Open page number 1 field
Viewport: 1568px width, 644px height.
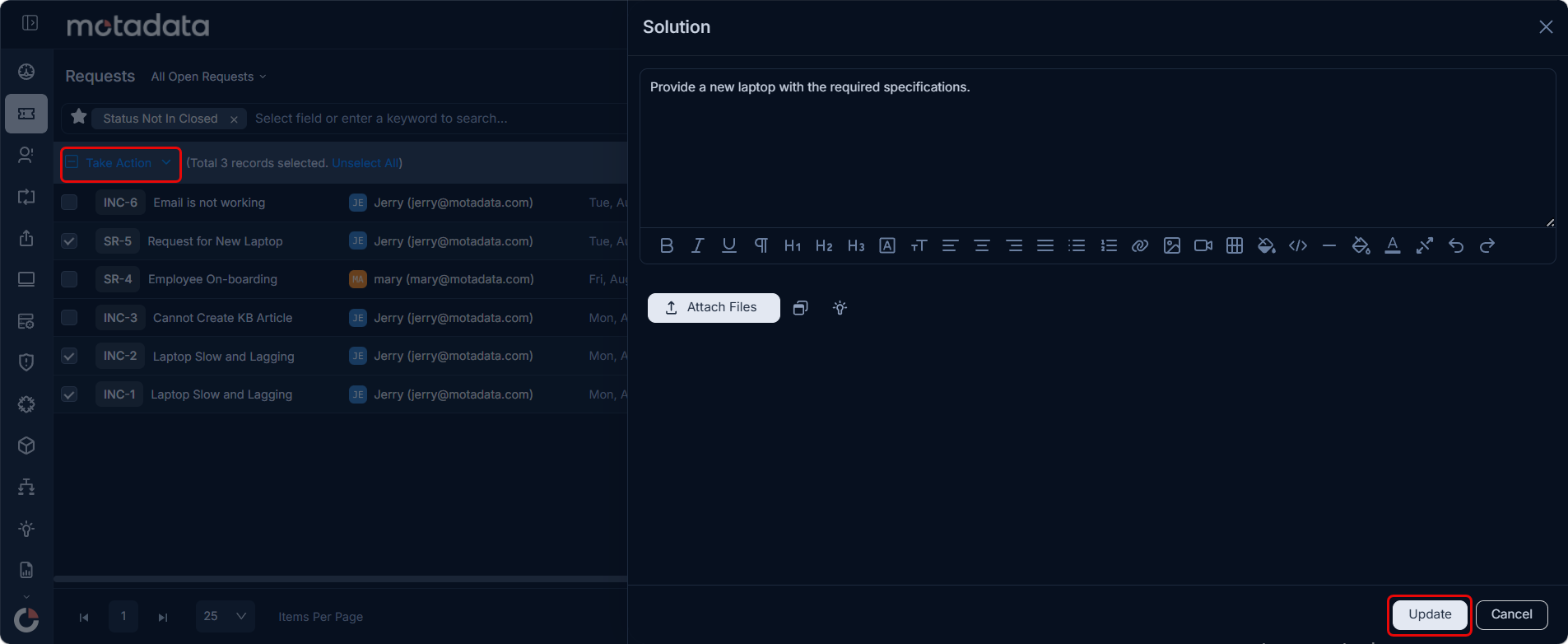[x=123, y=616]
